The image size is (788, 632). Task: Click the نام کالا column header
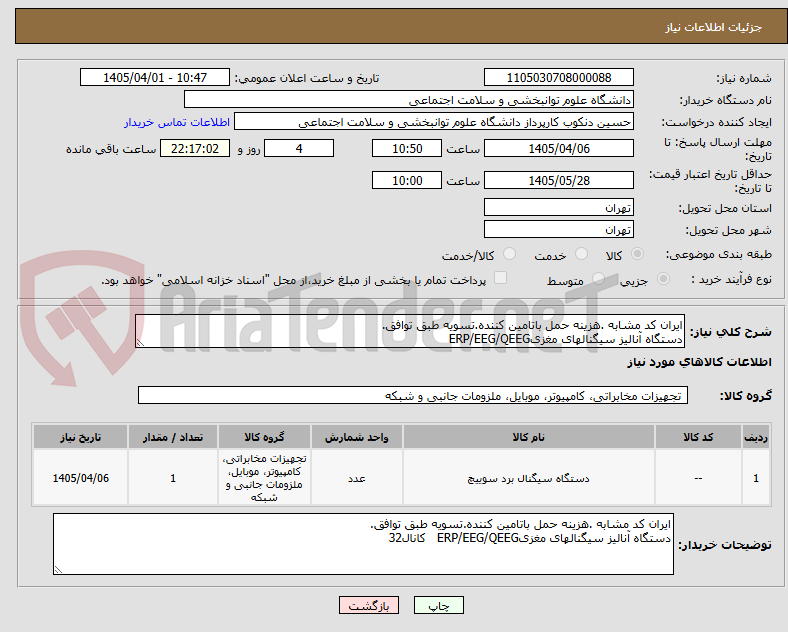pyautogui.click(x=529, y=437)
